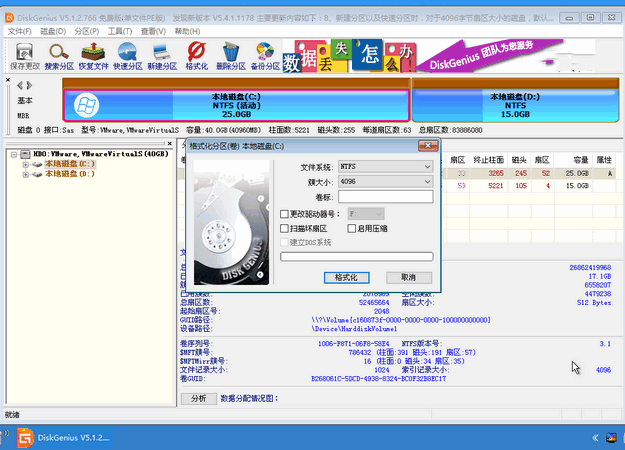Click the HD0 disk drive icon in tree

26,154
